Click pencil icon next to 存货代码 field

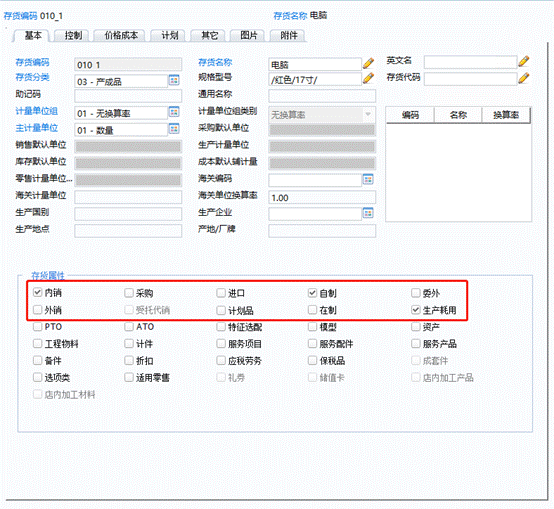(524, 78)
